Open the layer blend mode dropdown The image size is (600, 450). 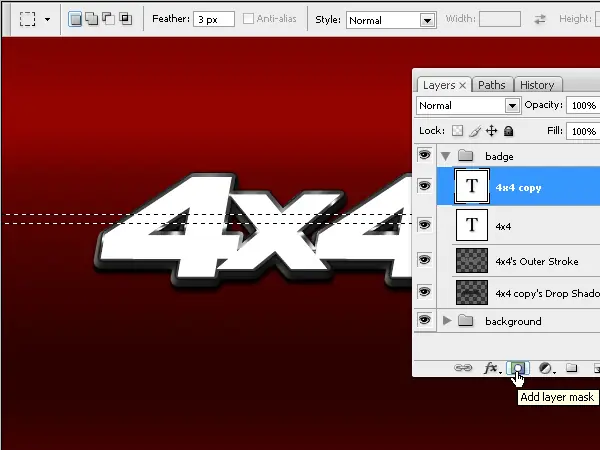click(468, 105)
